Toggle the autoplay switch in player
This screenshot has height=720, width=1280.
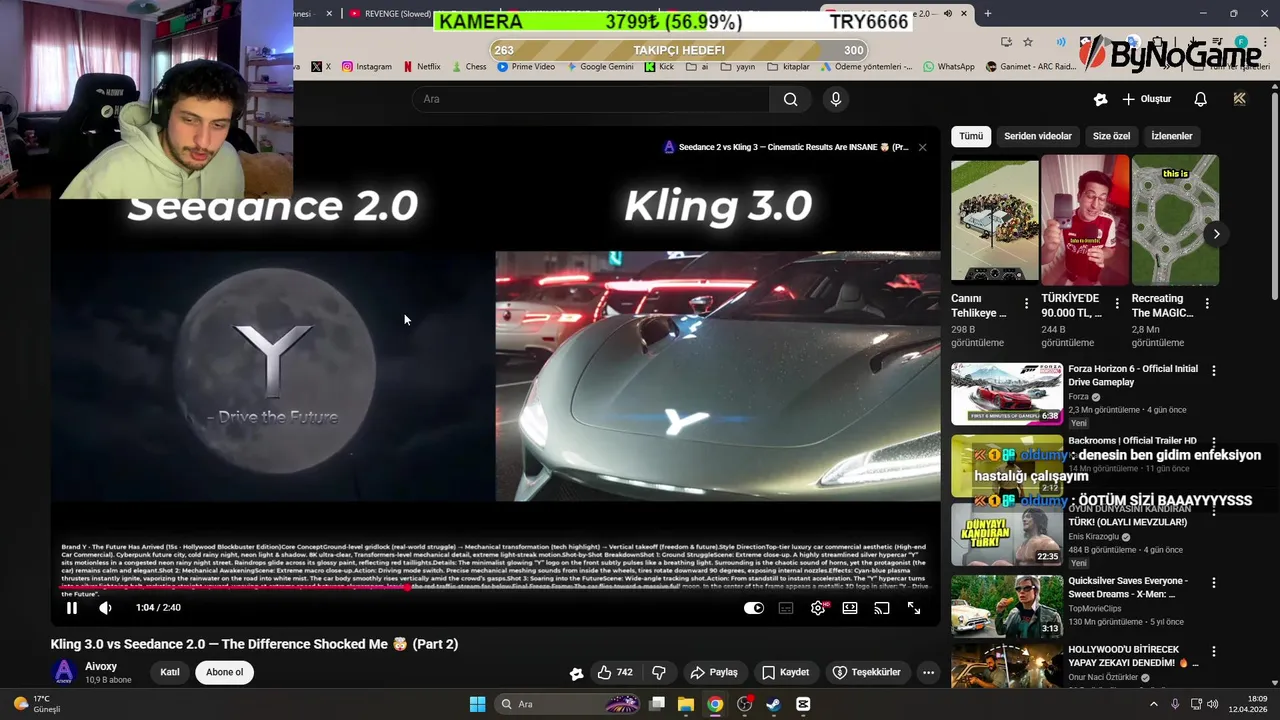[x=754, y=608]
